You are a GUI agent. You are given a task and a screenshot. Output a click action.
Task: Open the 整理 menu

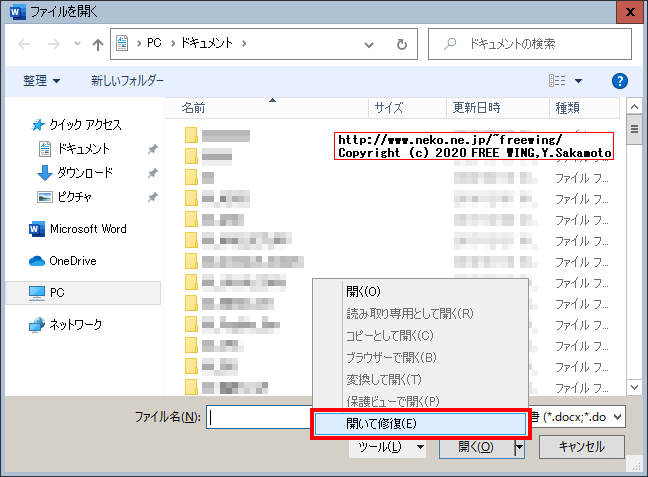pyautogui.click(x=41, y=81)
